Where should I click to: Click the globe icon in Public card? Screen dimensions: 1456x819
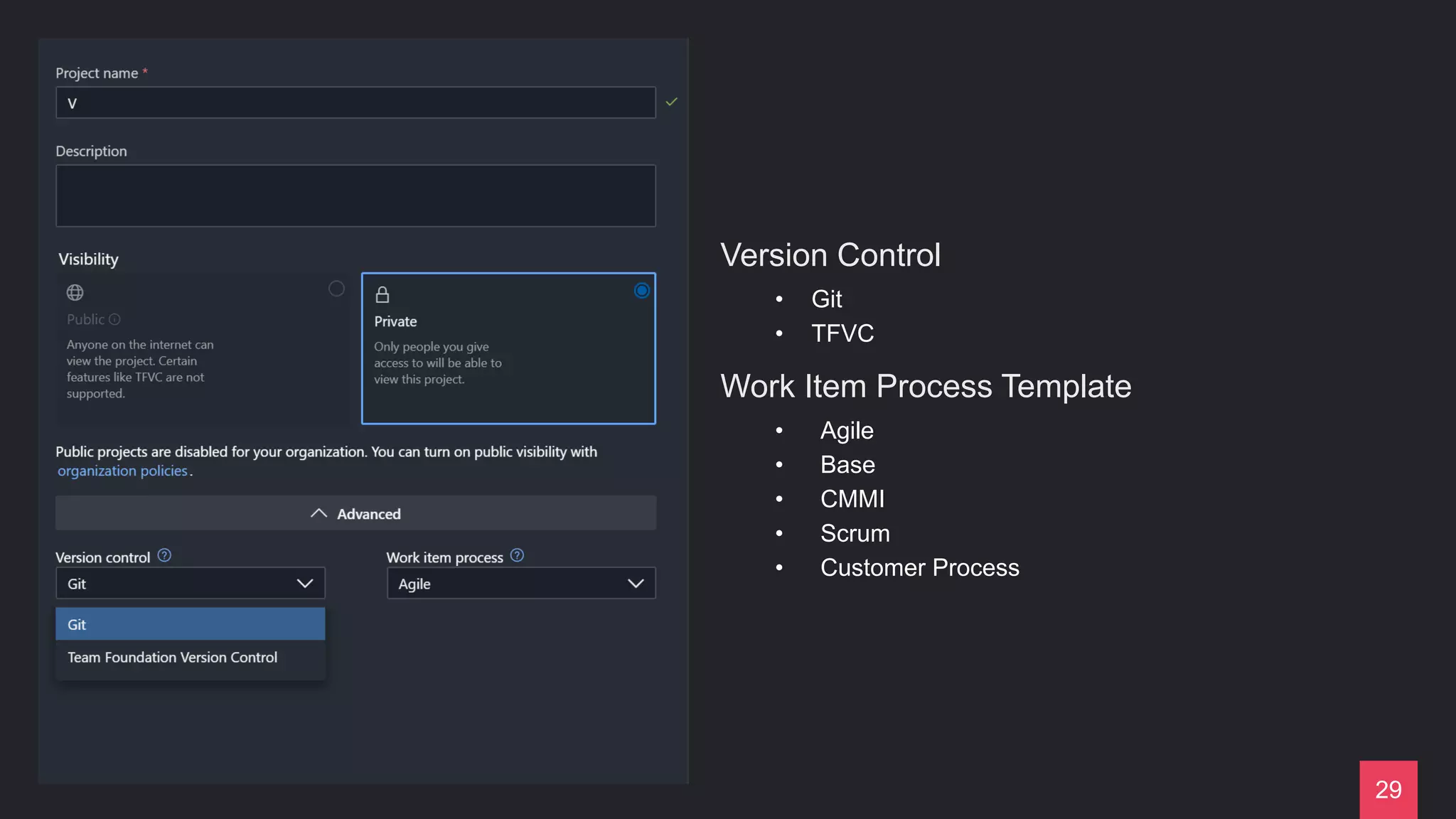[75, 292]
